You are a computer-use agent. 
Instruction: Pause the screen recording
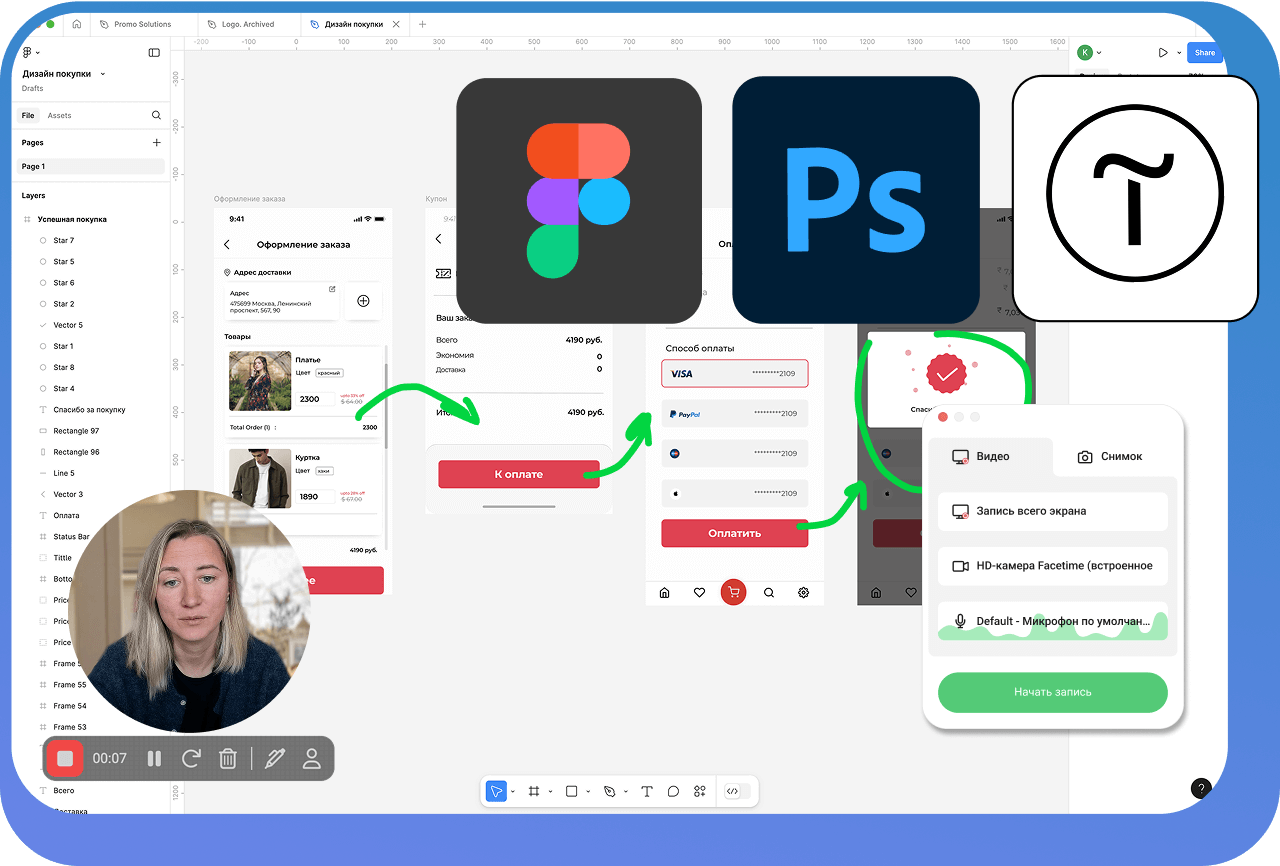pyautogui.click(x=154, y=758)
